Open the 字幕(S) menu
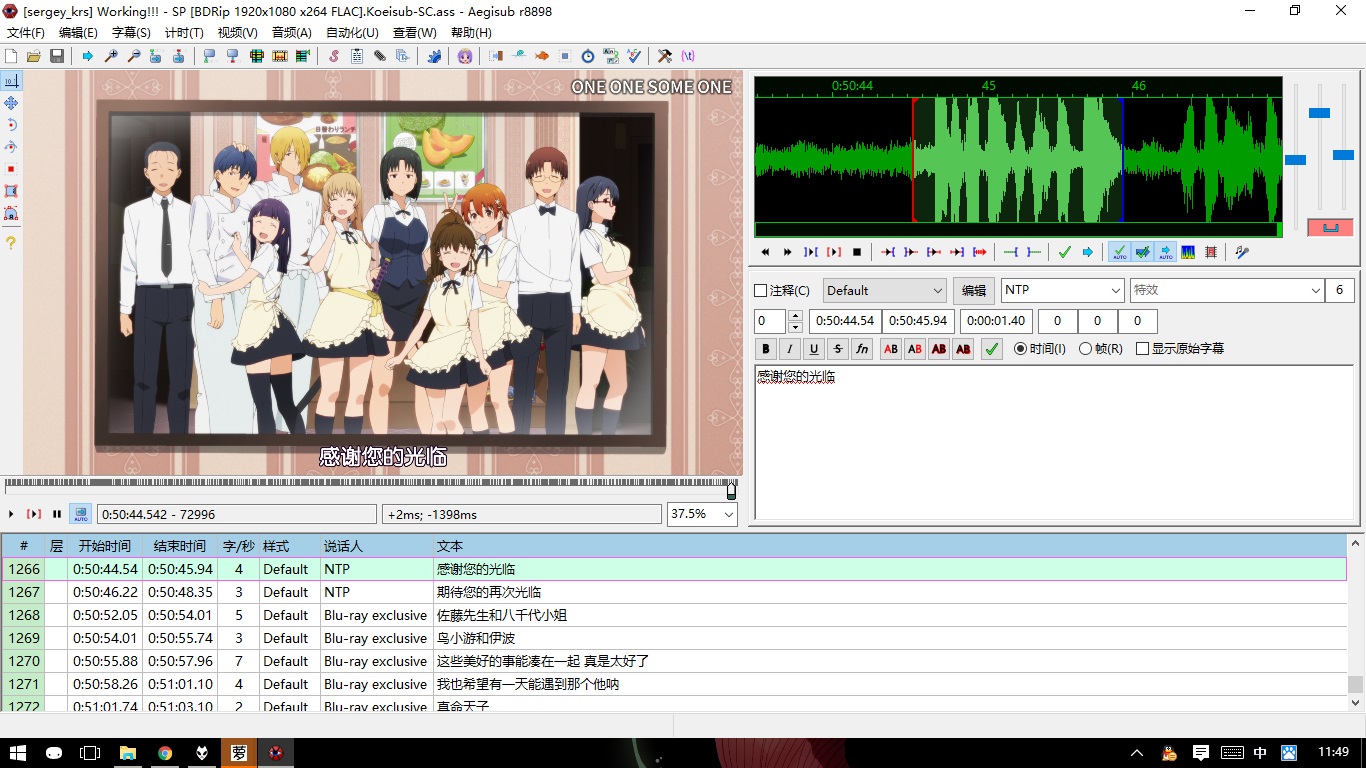Viewport: 1366px width, 768px height. [131, 33]
